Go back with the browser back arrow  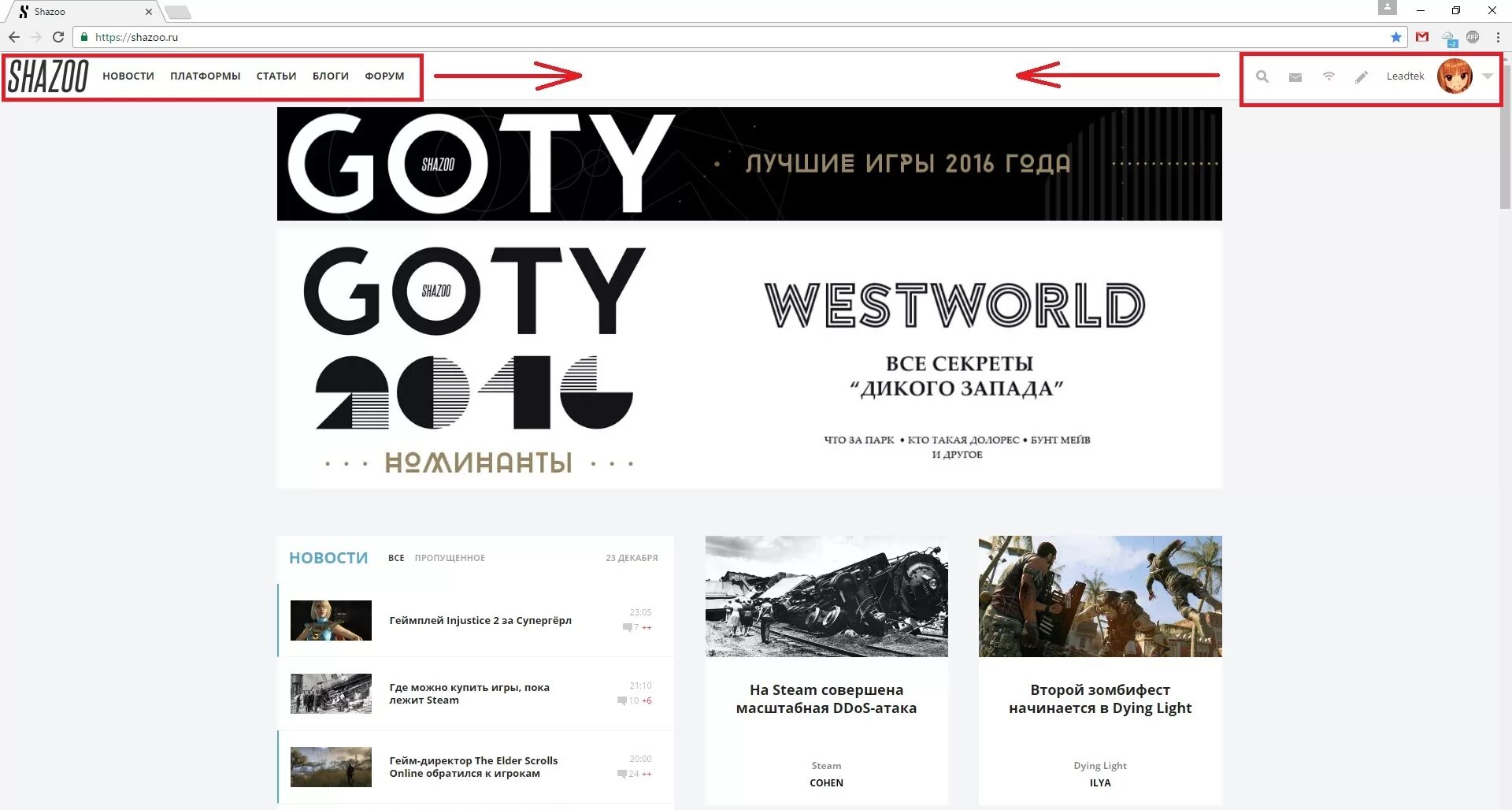coord(14,37)
